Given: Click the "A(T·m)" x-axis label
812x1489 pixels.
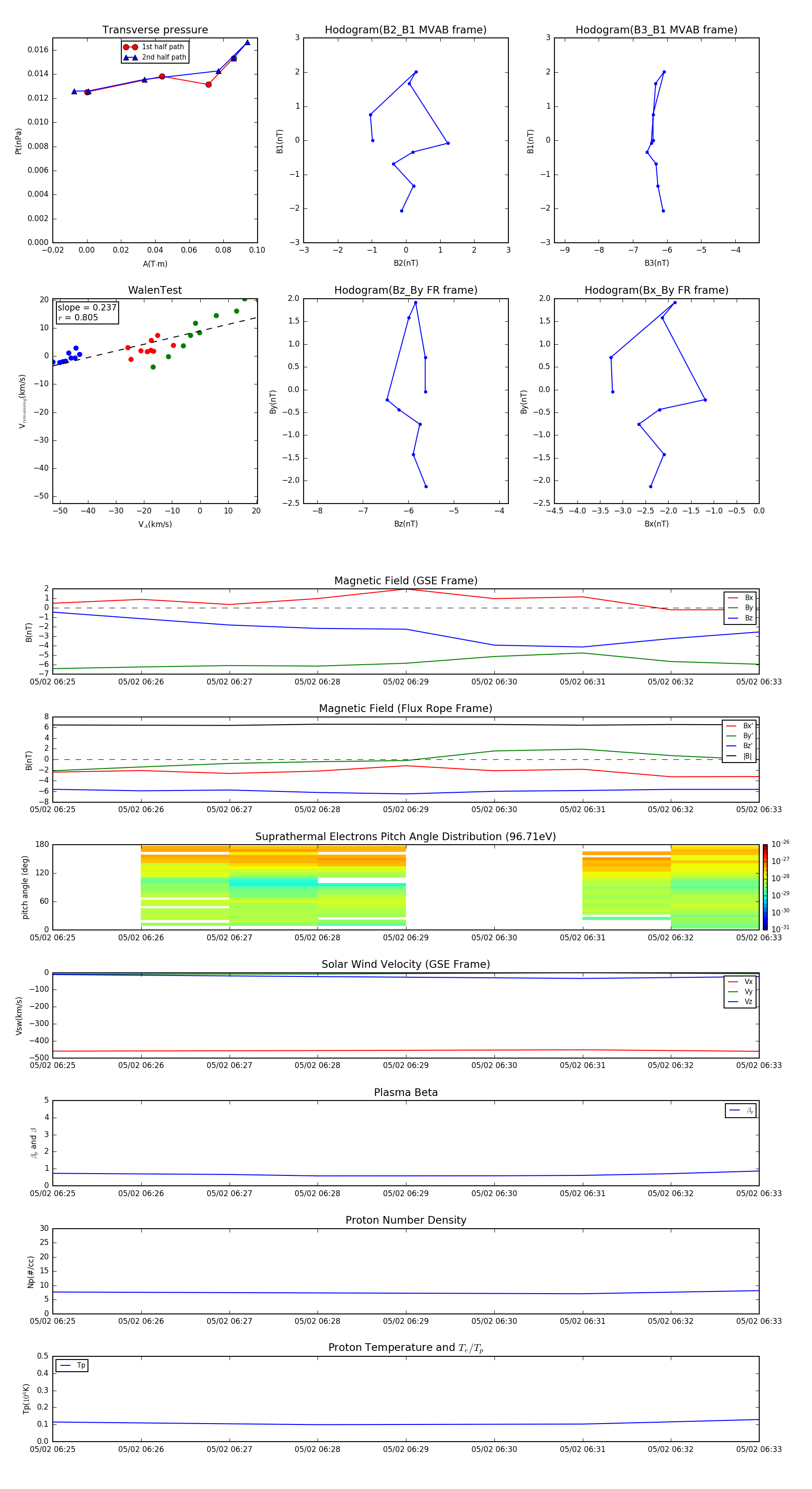Looking at the screenshot, I should tap(155, 264).
